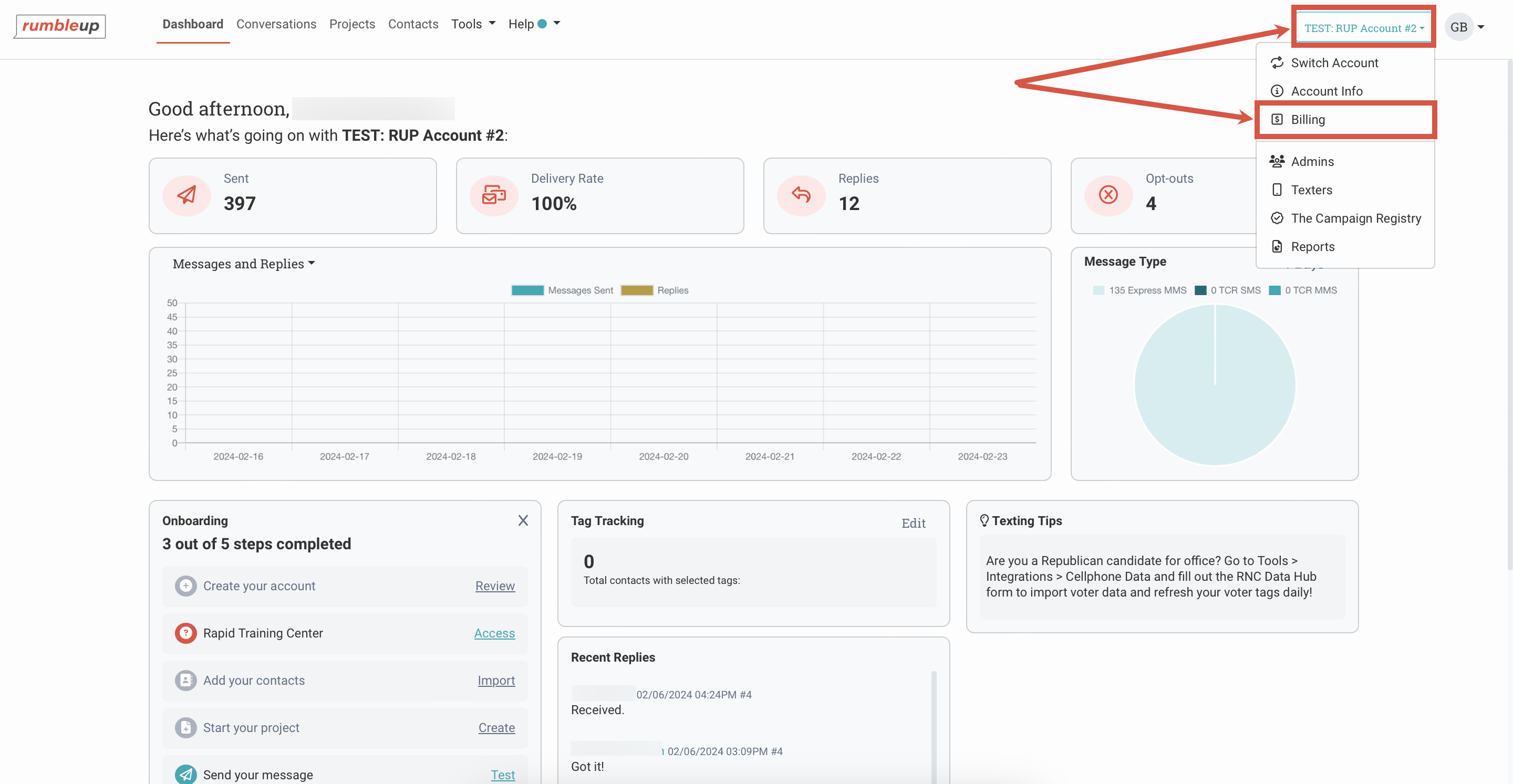Viewport: 1513px width, 784px height.
Task: Click the Delivery Rate envelope icon
Action: [x=493, y=195]
